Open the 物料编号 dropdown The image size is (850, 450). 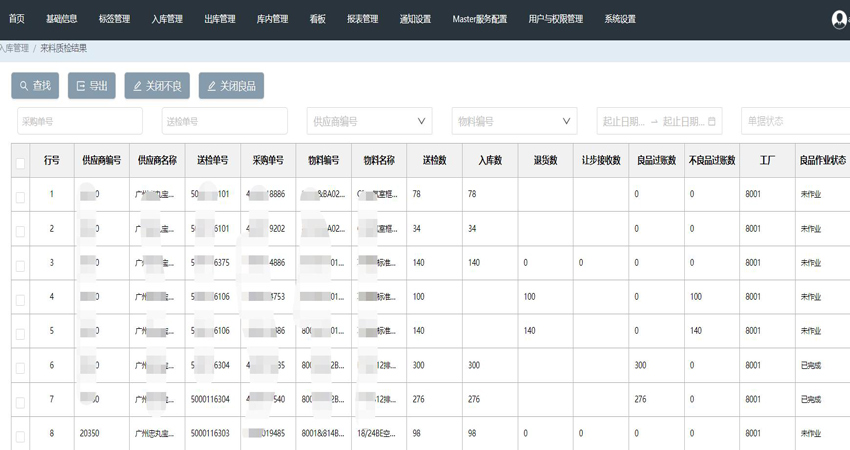point(514,122)
